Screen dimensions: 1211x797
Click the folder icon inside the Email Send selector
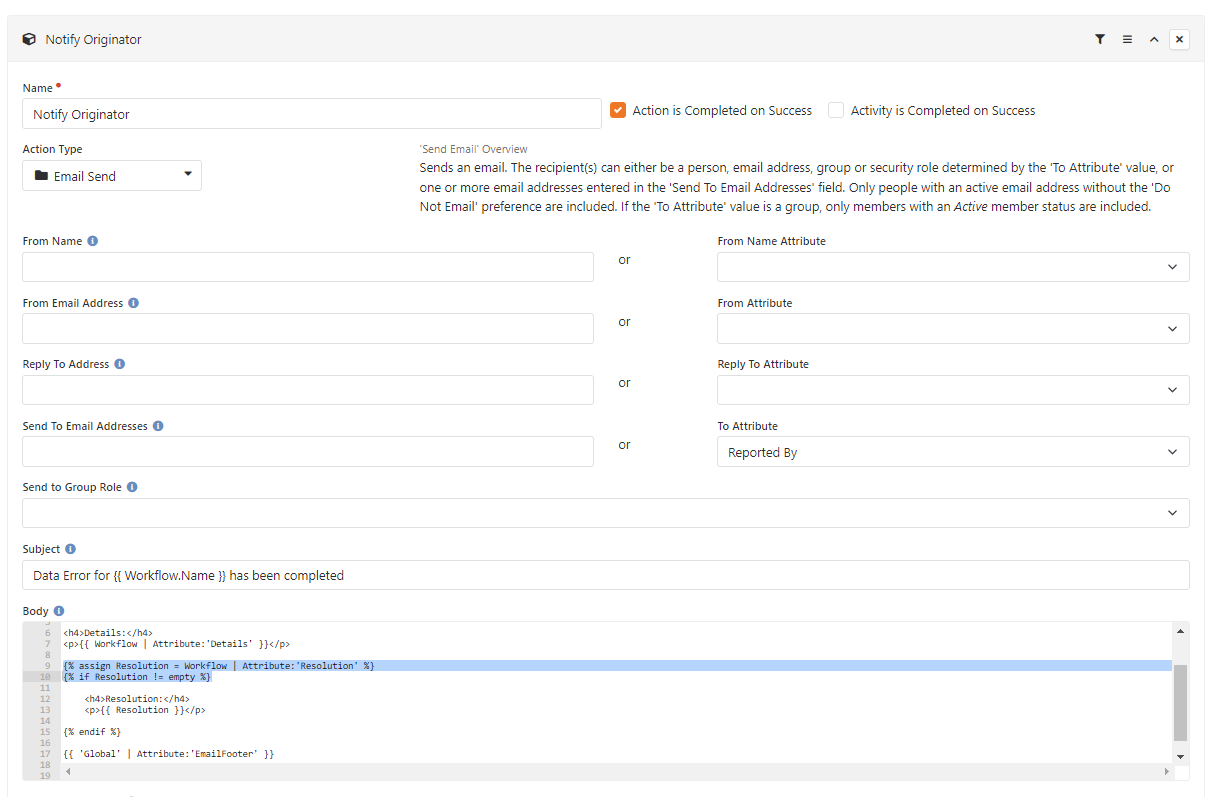(42, 175)
